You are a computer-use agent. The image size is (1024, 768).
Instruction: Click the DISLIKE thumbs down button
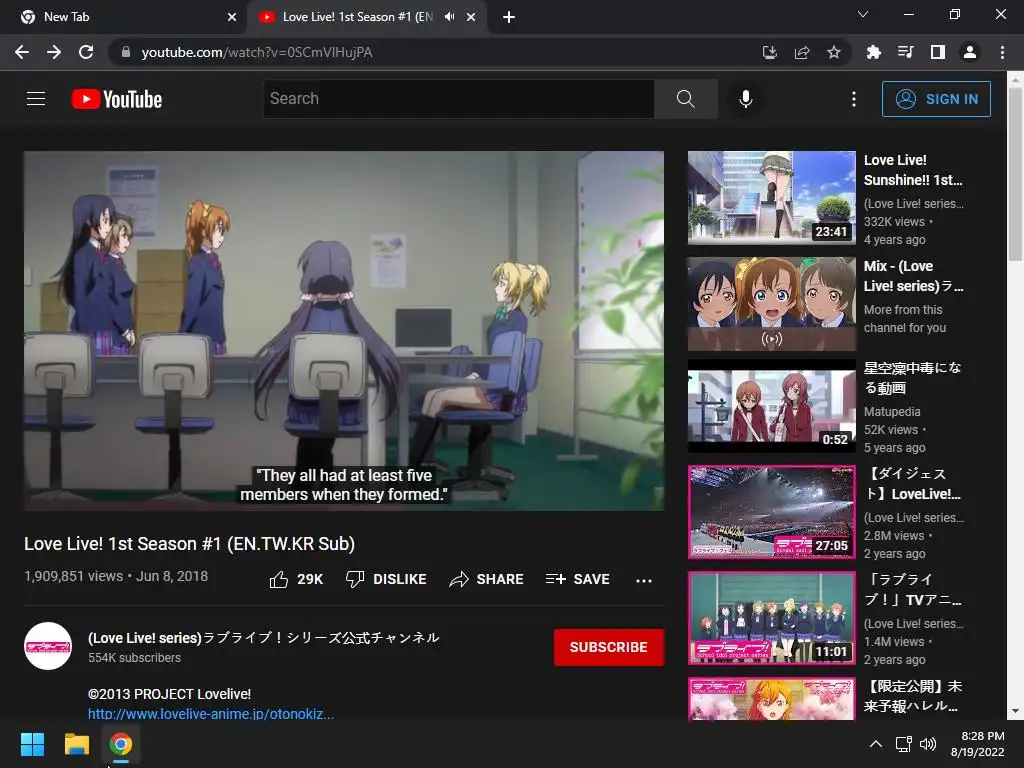(386, 579)
